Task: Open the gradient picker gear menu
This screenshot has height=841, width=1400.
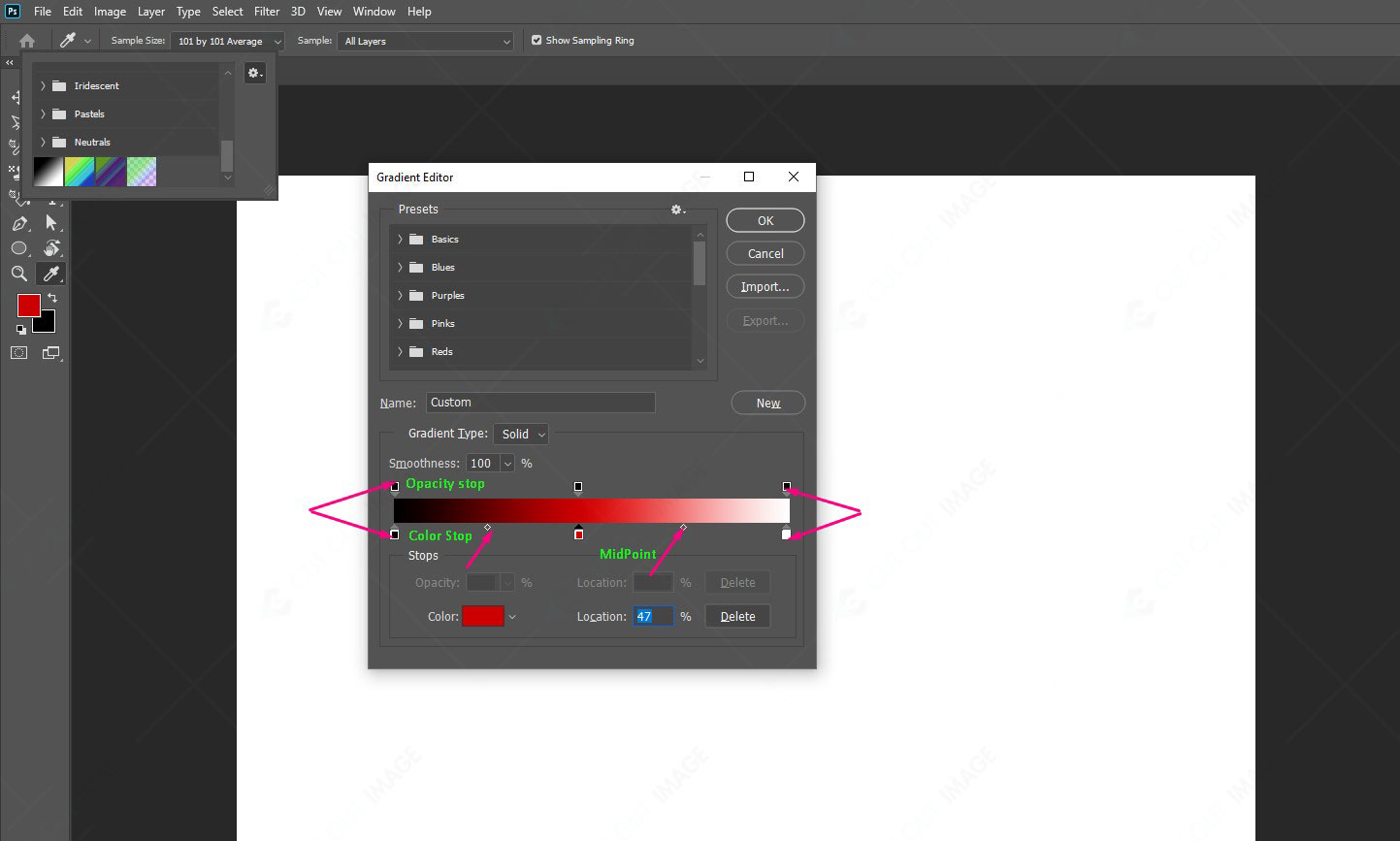Action: pos(254,73)
